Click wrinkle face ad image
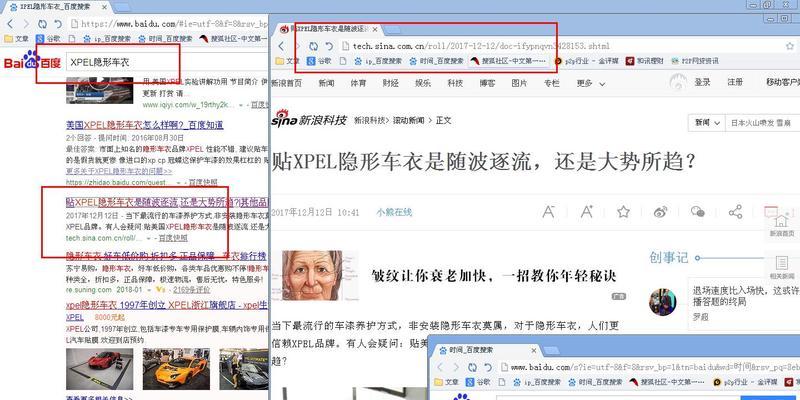The height and width of the screenshot is (400, 800). [313, 276]
